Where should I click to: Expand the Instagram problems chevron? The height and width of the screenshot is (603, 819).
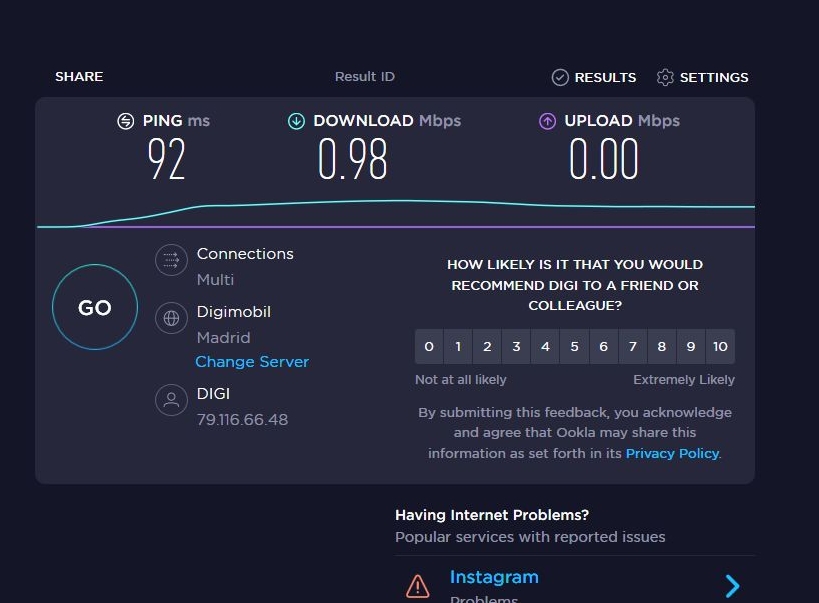tap(732, 586)
